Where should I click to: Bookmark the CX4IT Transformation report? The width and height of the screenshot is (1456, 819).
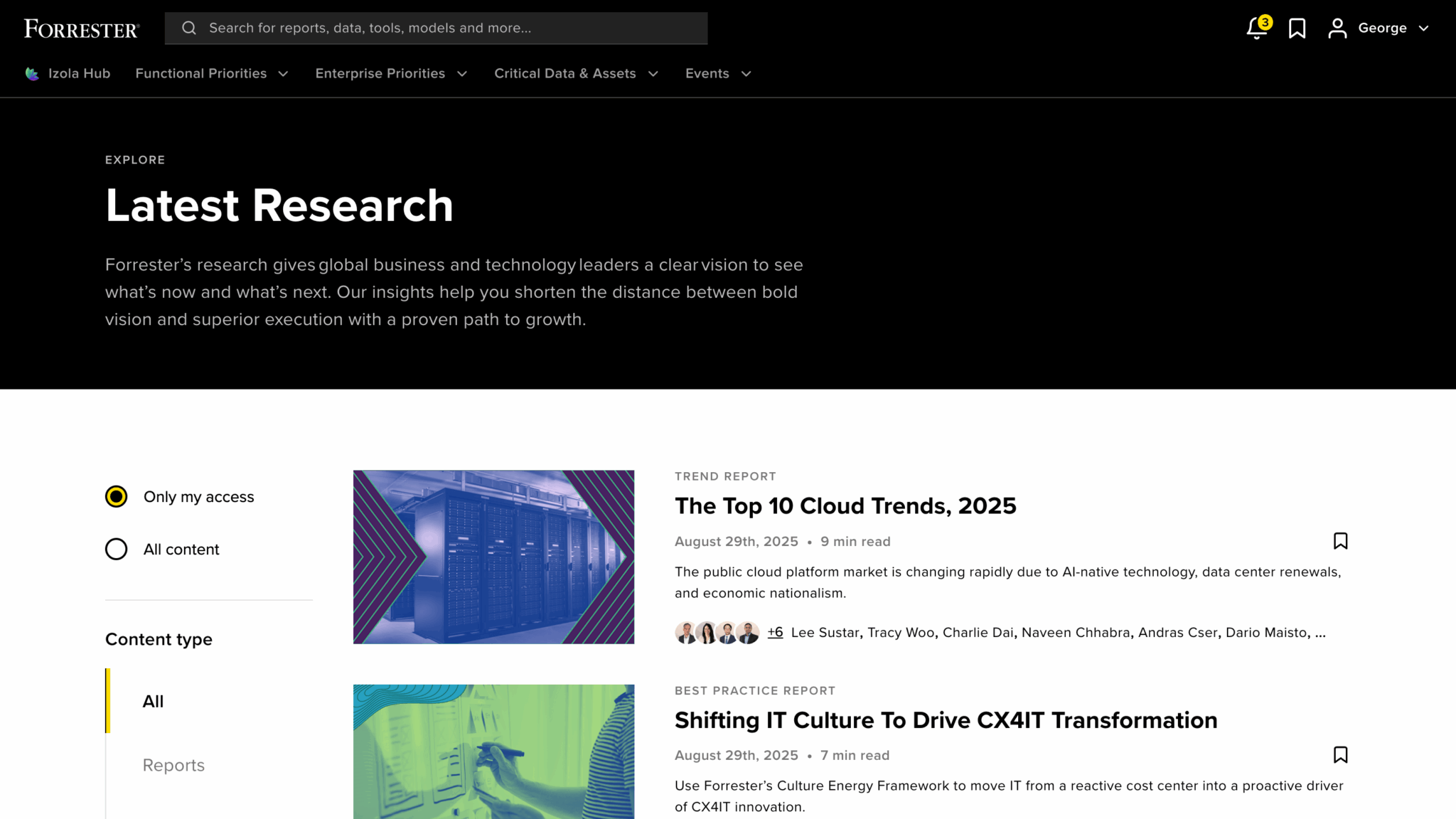point(1340,755)
